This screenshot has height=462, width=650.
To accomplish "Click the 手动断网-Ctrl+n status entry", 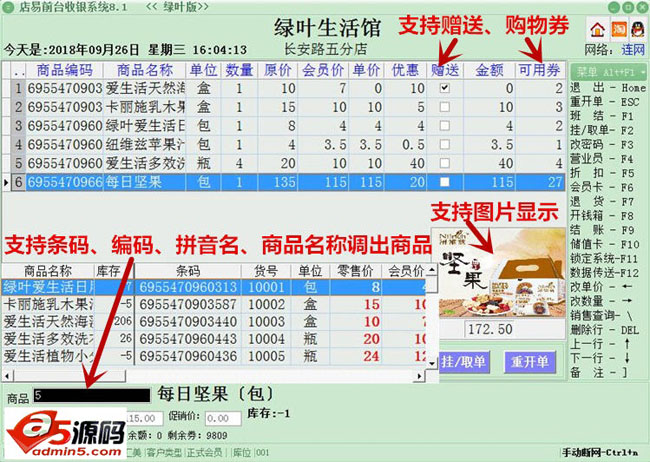I will pyautogui.click(x=599, y=452).
